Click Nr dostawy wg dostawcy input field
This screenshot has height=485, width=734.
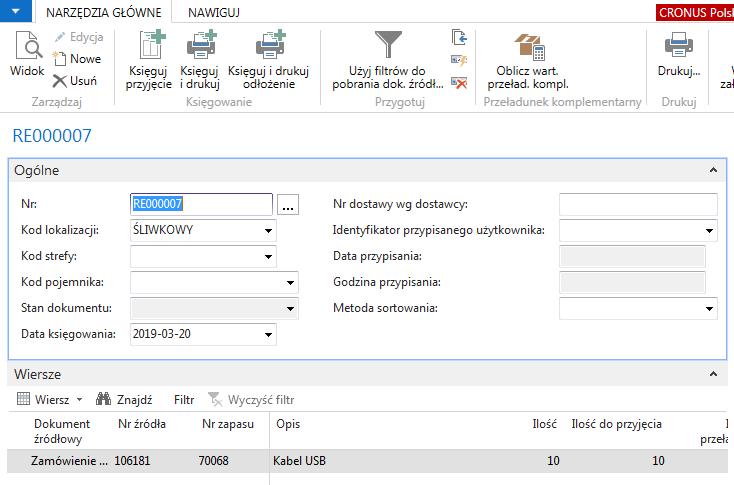[638, 204]
